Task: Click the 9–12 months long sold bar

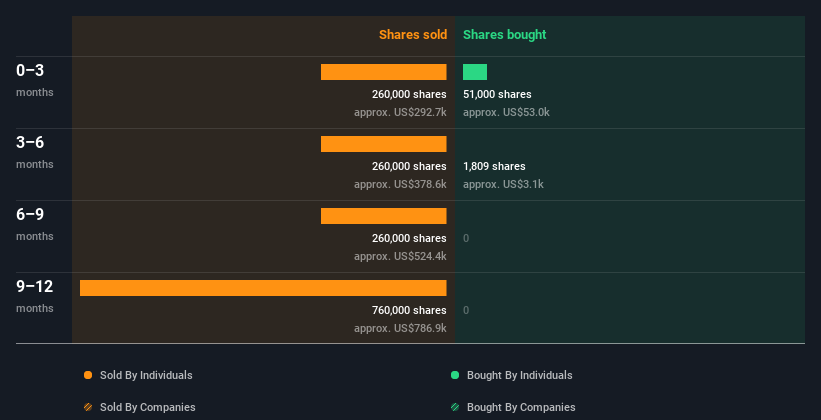Action: 263,288
